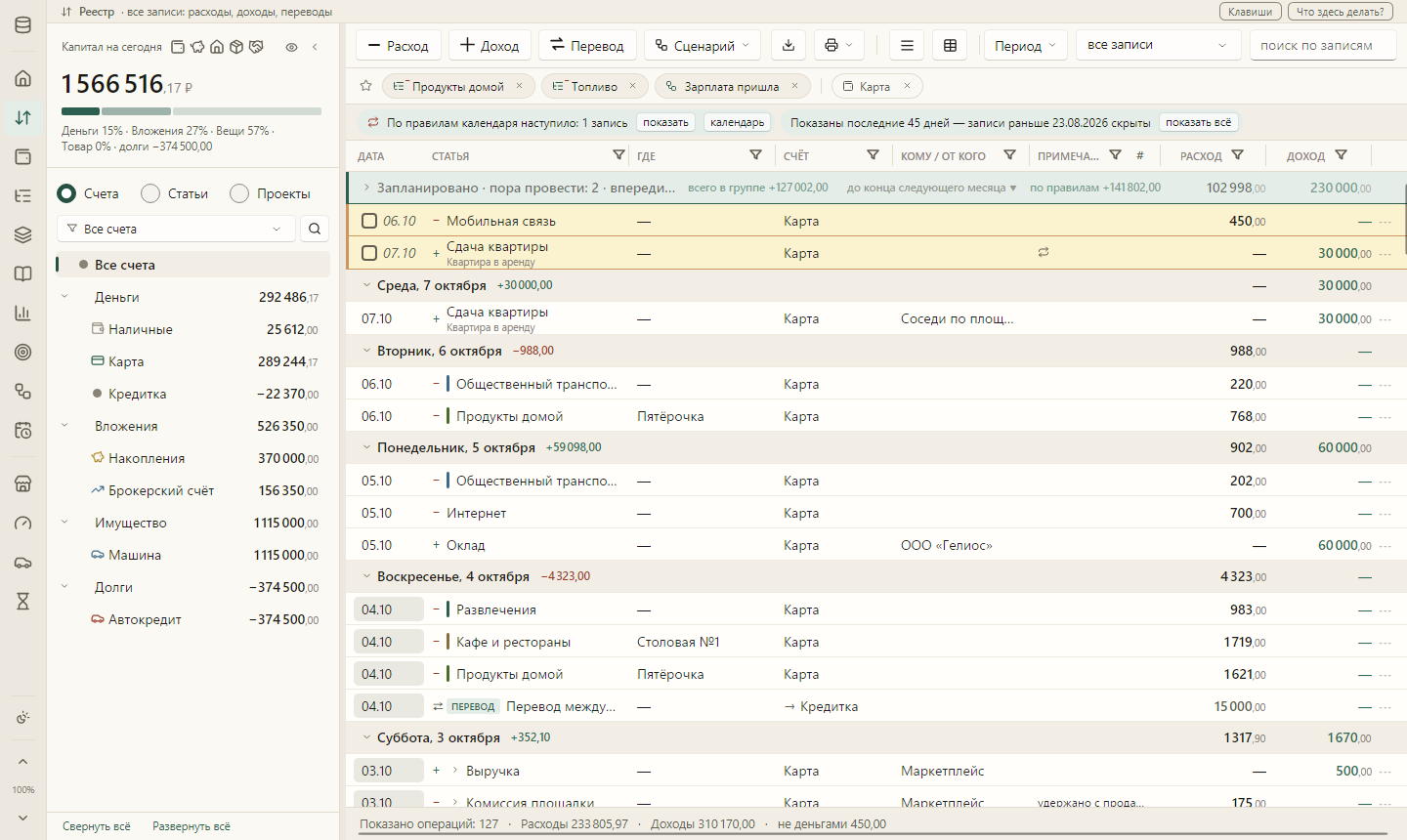Click the capital distribution progress bar
This screenshot has width=1407, height=840.
coord(192,111)
